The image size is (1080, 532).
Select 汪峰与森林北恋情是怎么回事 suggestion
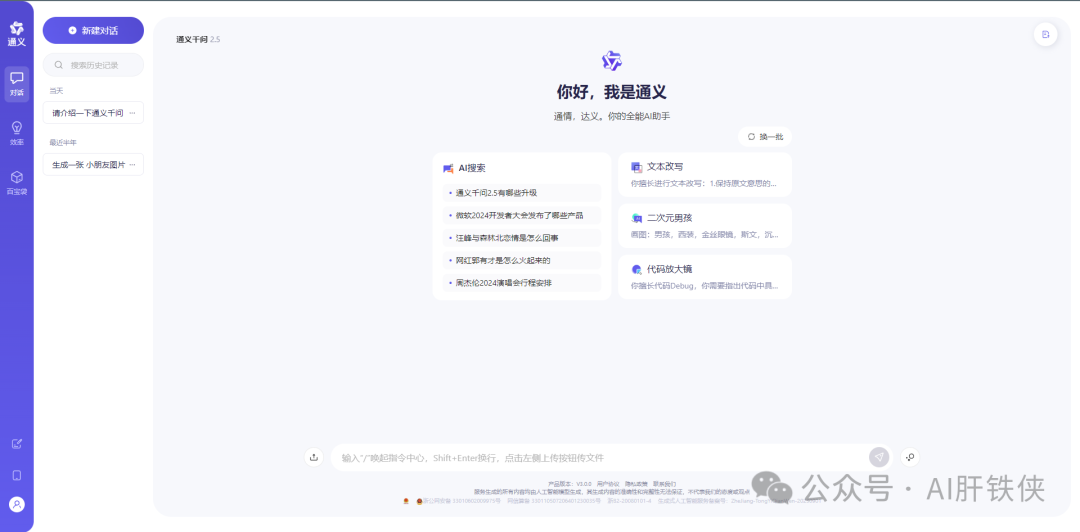522,238
